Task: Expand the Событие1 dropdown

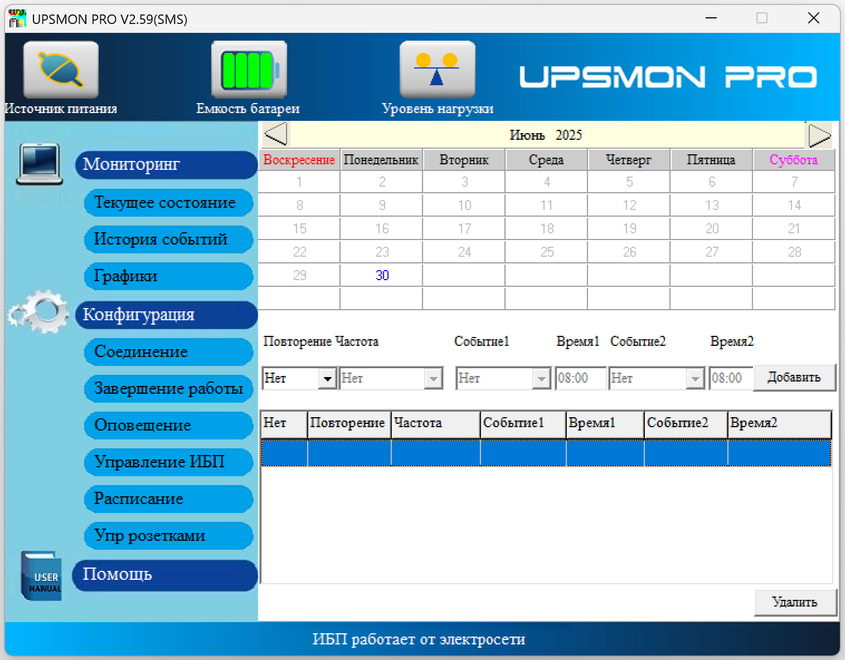Action: click(541, 378)
